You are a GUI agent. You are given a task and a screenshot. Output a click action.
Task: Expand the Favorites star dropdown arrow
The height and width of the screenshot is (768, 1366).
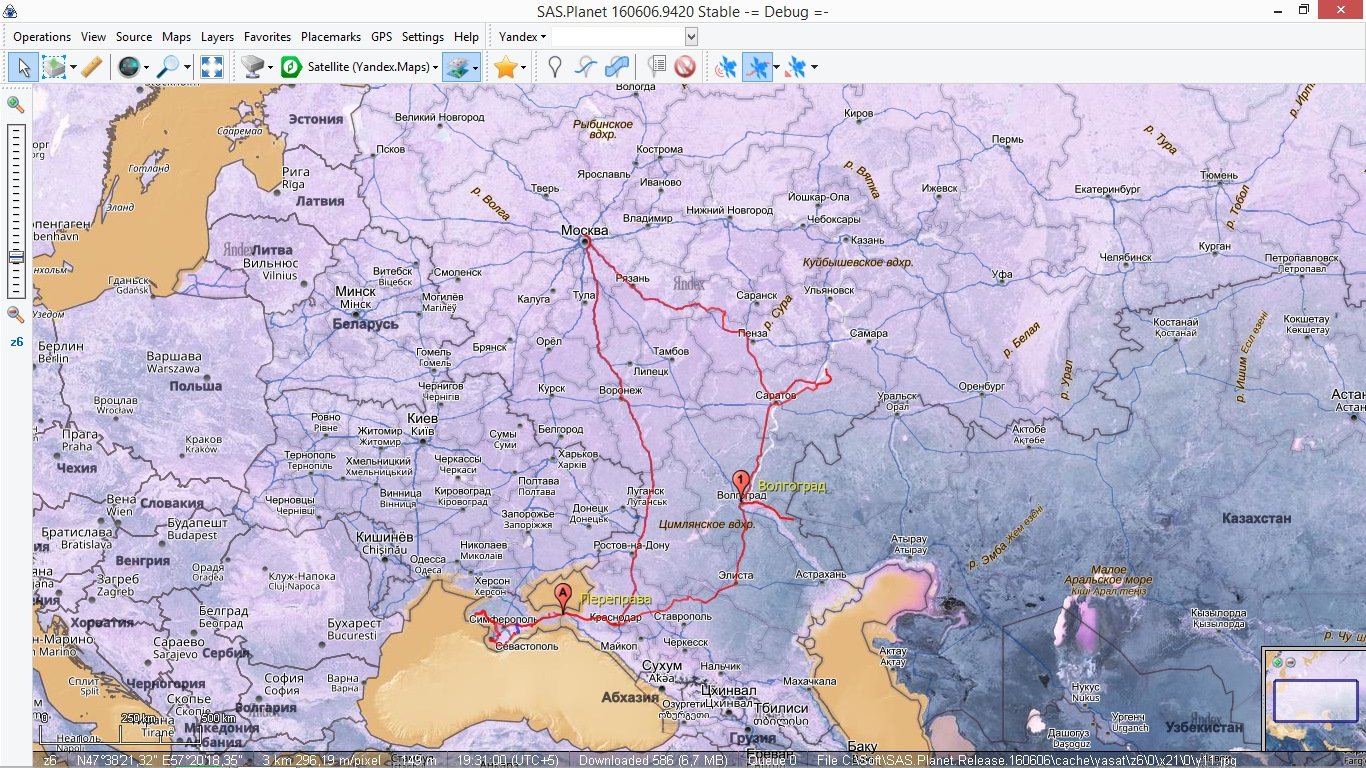coord(524,68)
